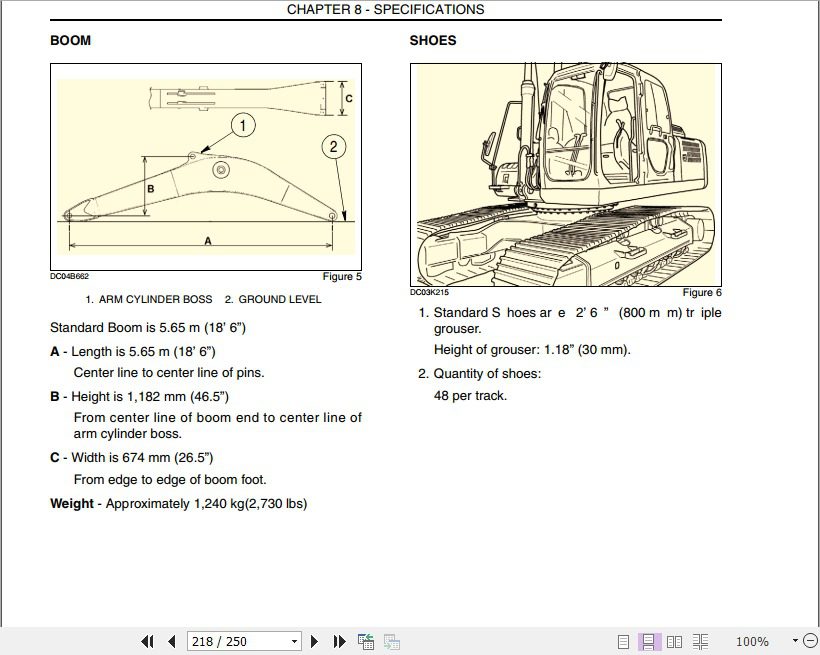Viewport: 820px width, 655px height.
Task: Click the excavator shoes illustration Figure 6
Action: coord(566,175)
